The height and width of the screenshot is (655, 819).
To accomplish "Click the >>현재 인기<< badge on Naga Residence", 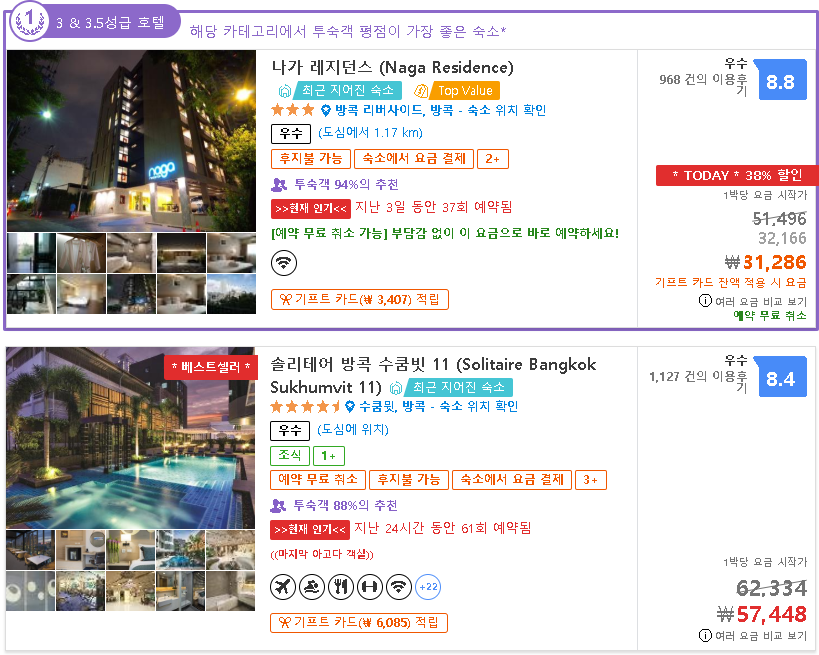I will tap(311, 209).
